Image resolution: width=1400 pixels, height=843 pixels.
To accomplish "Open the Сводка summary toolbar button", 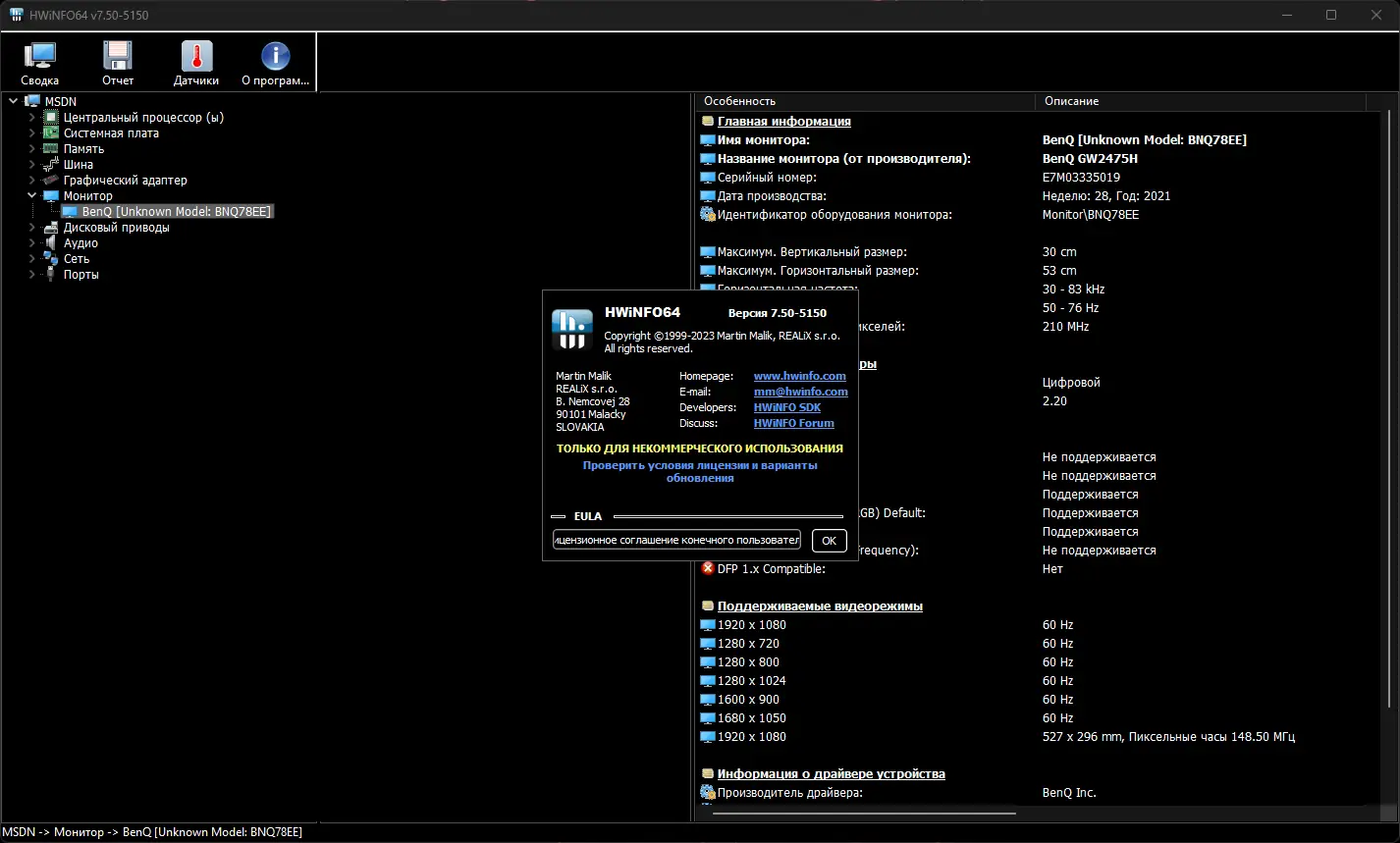I will [40, 66].
